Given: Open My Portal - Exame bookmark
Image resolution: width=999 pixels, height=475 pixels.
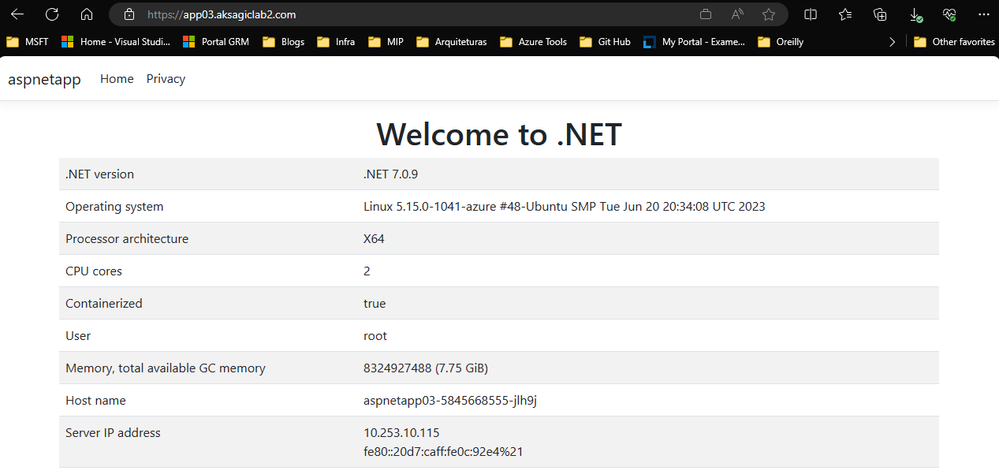Looking at the screenshot, I should coord(694,42).
